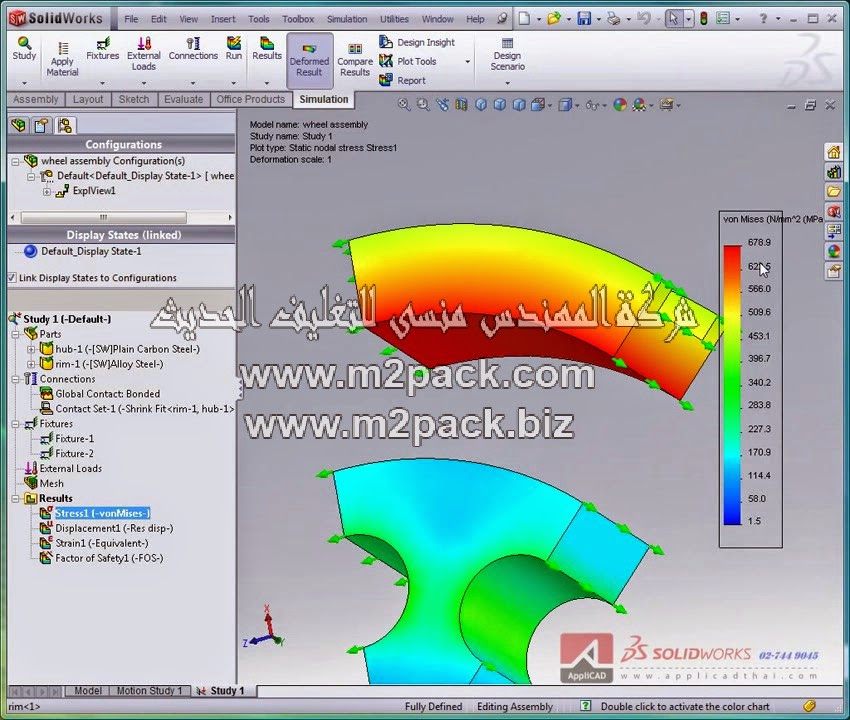Viewport: 850px width, 720px height.
Task: Open the PropertyManager tab
Action: [x=41, y=126]
